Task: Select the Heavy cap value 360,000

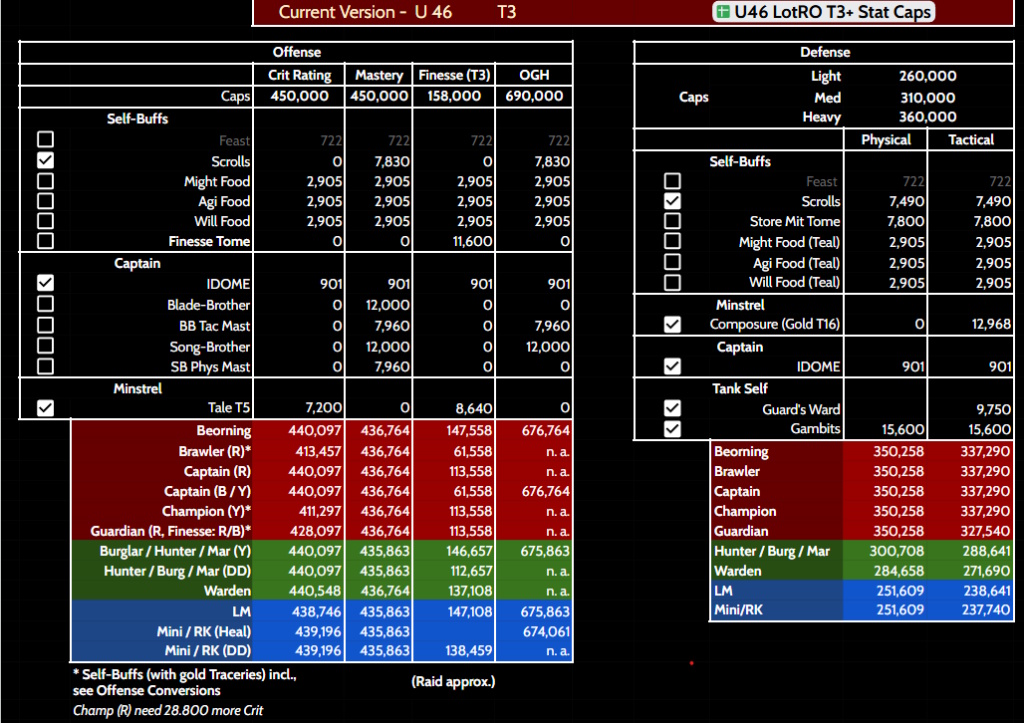Action: 927,117
